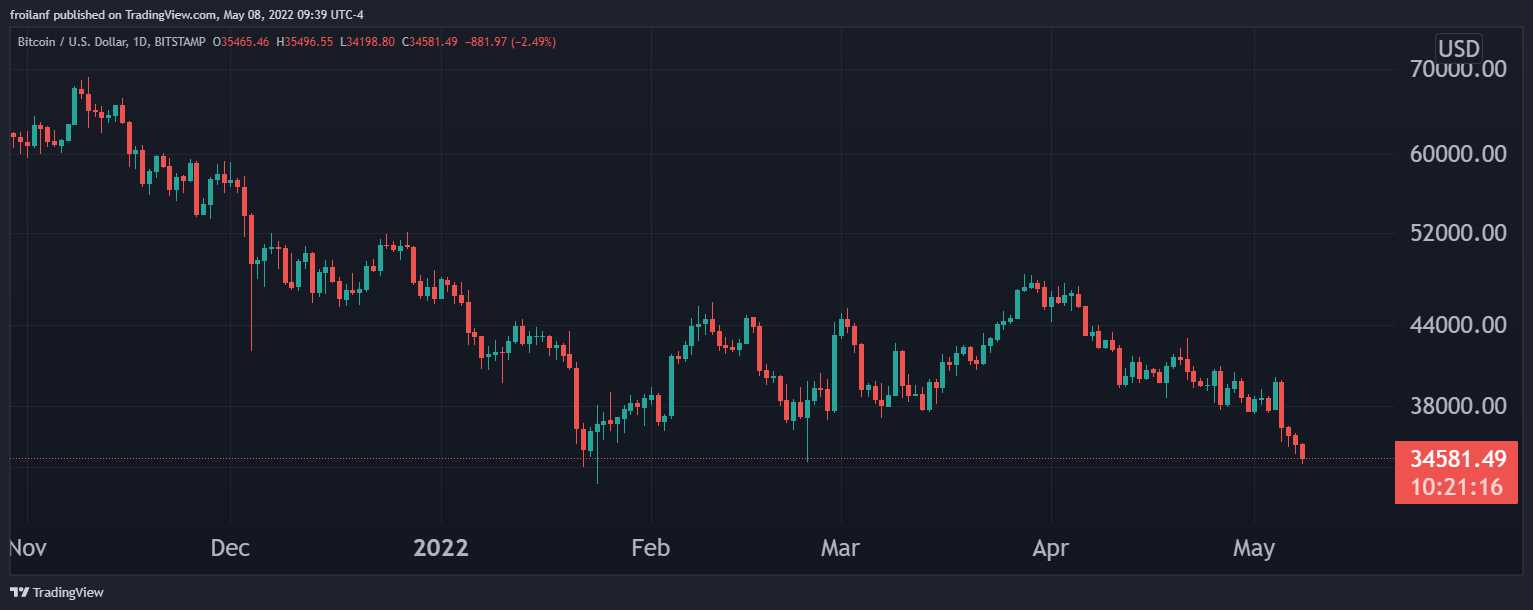This screenshot has height=610, width=1533.
Task: Click the price change value −881.97 (−2.49%)
Action: click(511, 42)
